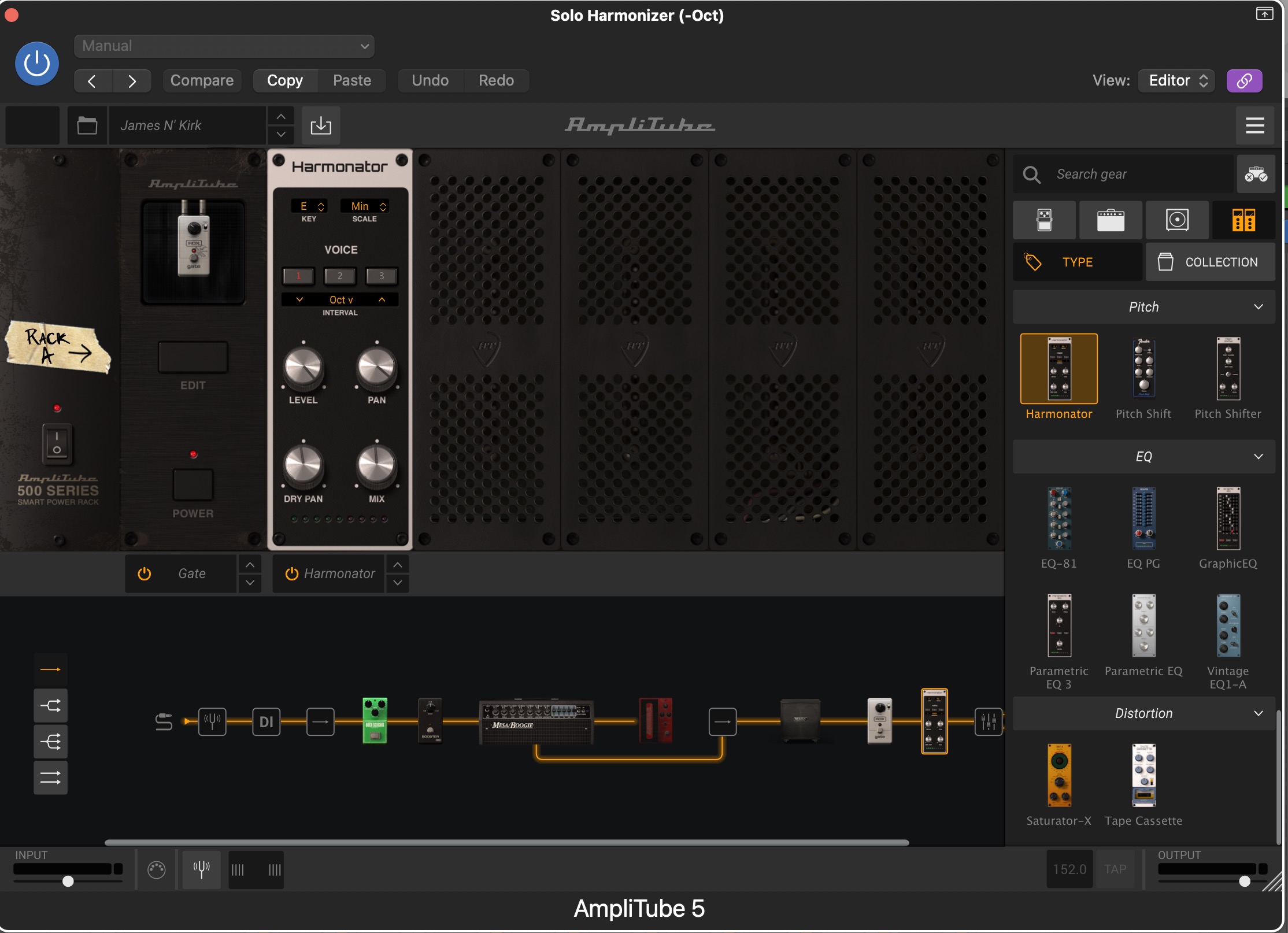Open the View Editor dropdown
The height and width of the screenshot is (933, 1288).
(x=1176, y=80)
